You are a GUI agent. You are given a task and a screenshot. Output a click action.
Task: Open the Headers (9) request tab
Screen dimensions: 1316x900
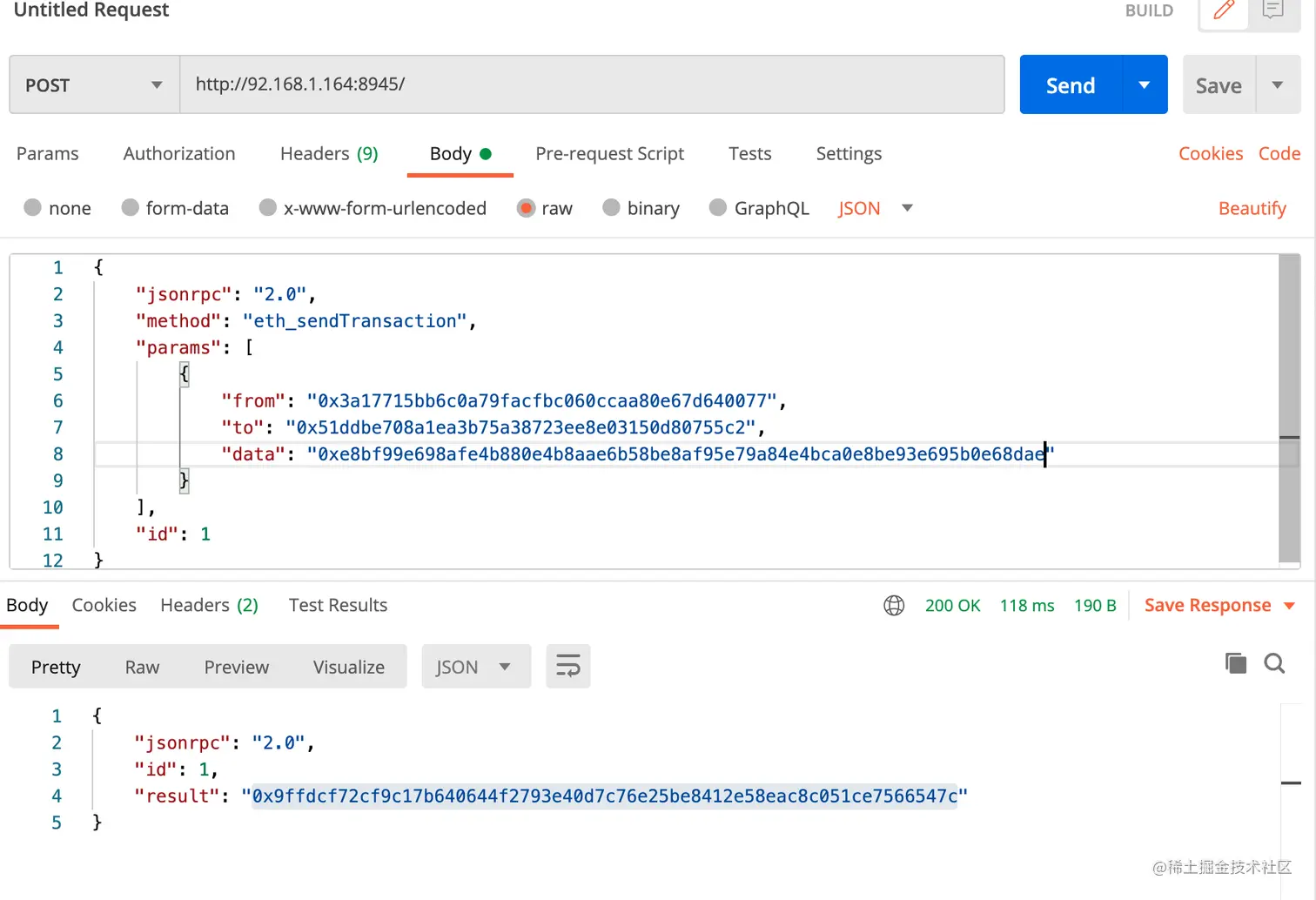click(x=329, y=154)
